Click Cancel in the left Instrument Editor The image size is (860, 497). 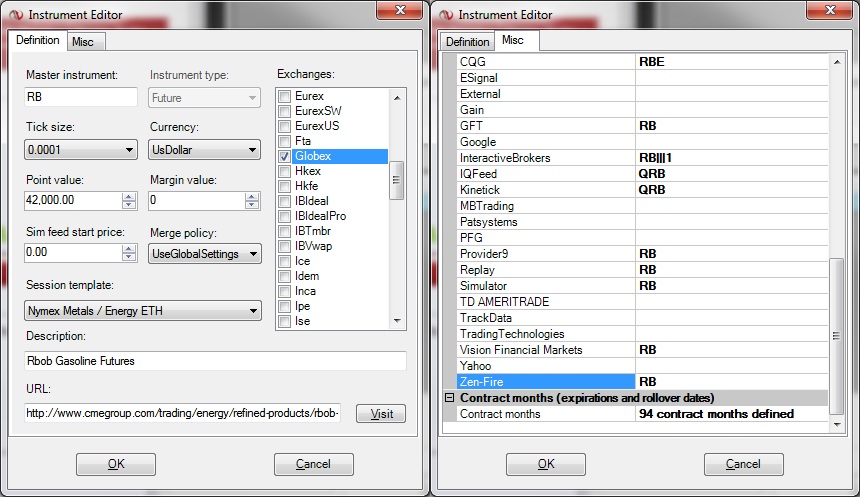click(313, 464)
